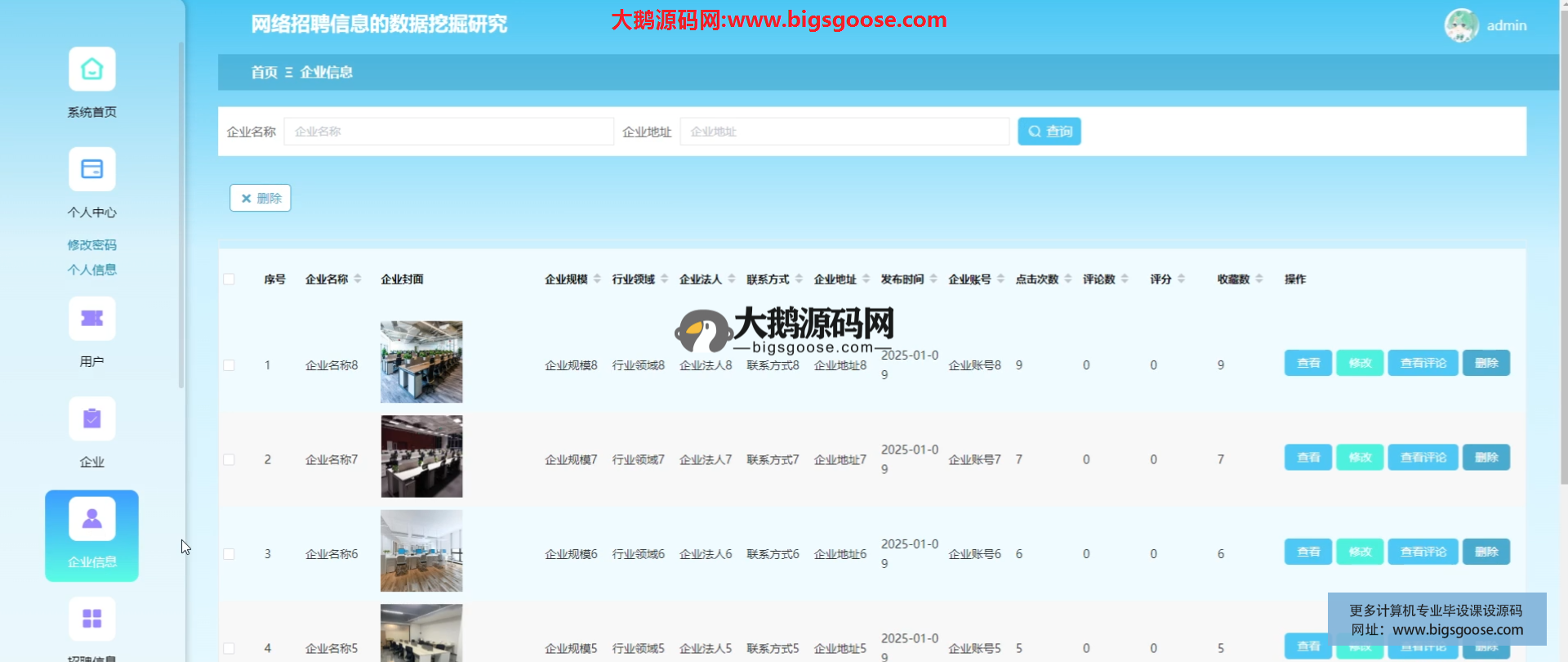The image size is (1568, 662).
Task: Focus the 企业地址 search input field
Action: pos(844,132)
